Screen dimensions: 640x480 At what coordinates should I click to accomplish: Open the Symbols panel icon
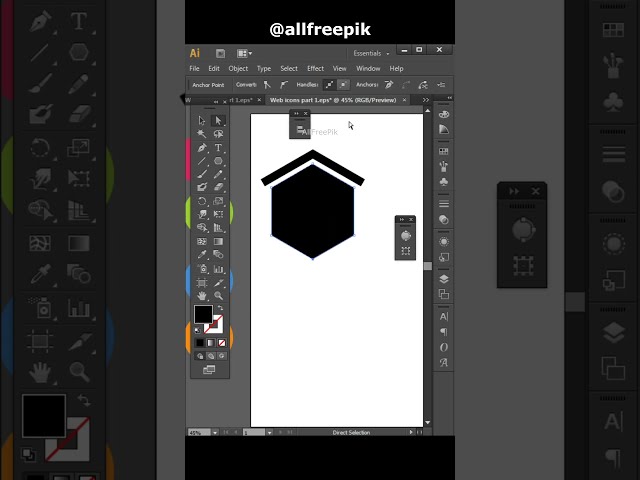coord(444,182)
